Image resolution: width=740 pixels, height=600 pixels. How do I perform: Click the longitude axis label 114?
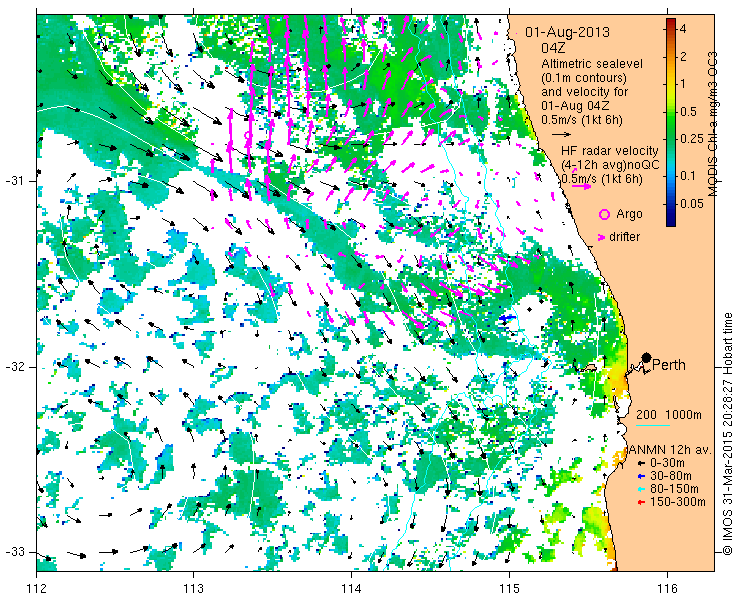[351, 589]
